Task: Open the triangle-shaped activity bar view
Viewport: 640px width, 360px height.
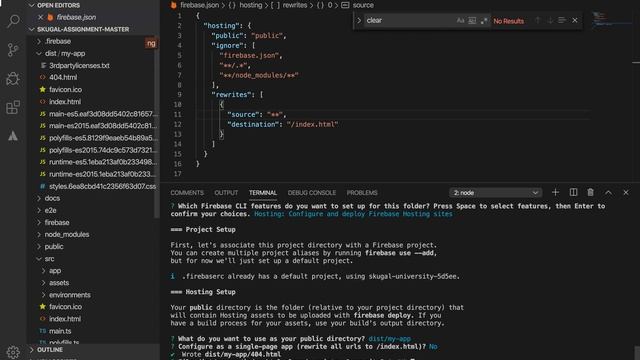Action: [x=13, y=136]
